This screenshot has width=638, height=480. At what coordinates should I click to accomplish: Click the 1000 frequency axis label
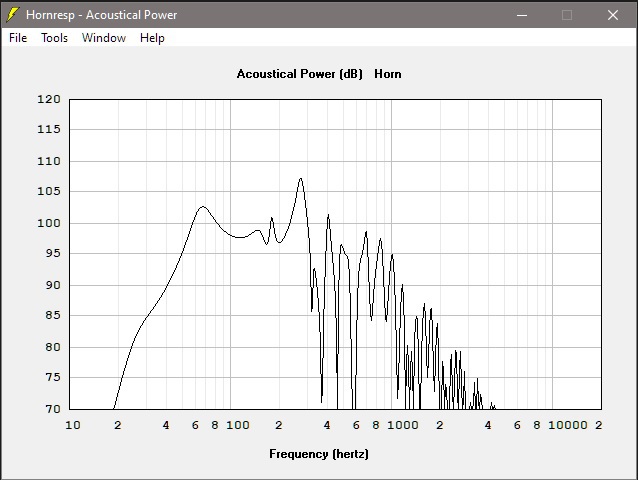pyautogui.click(x=402, y=425)
